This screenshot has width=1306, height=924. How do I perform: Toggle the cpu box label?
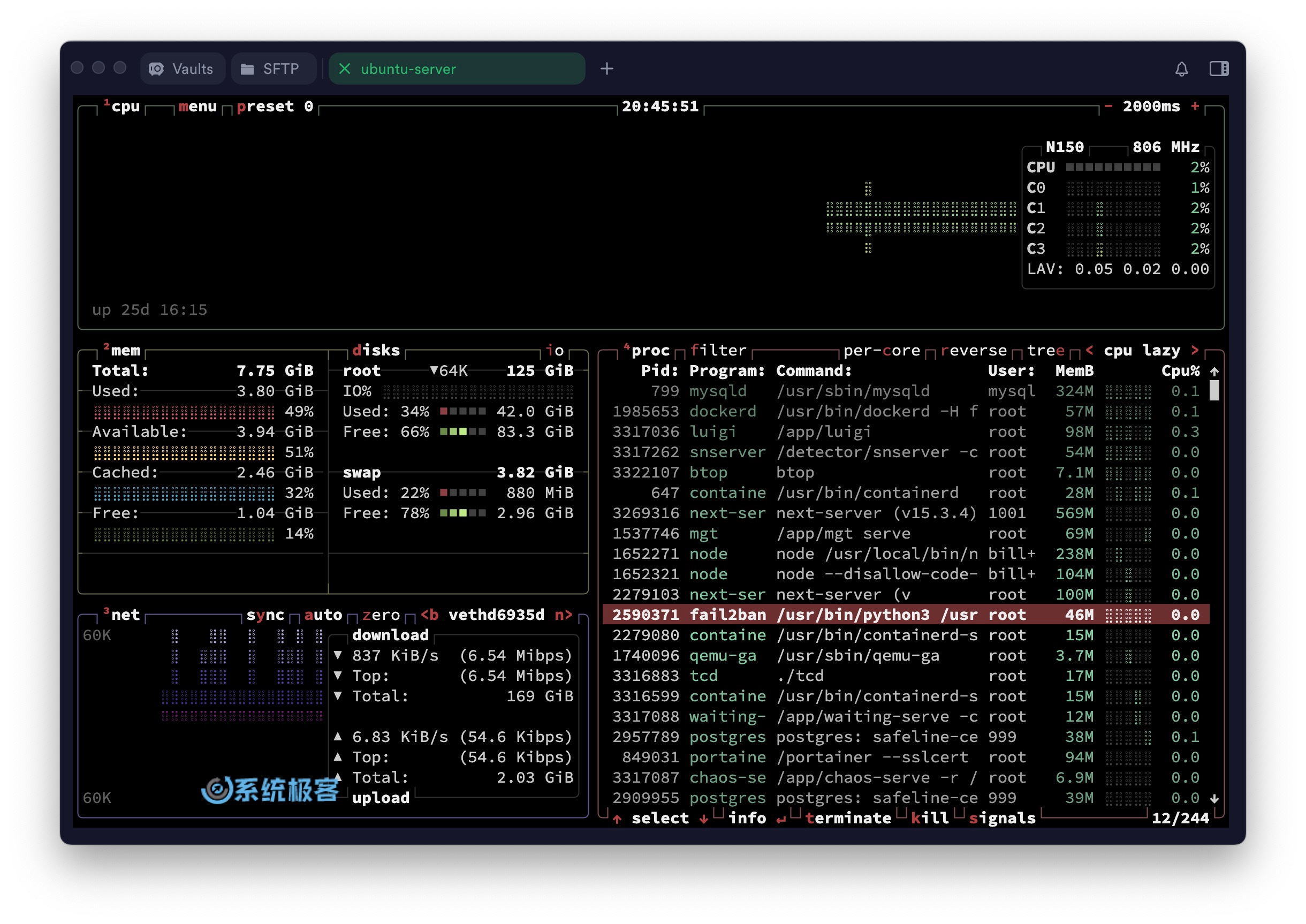click(122, 107)
